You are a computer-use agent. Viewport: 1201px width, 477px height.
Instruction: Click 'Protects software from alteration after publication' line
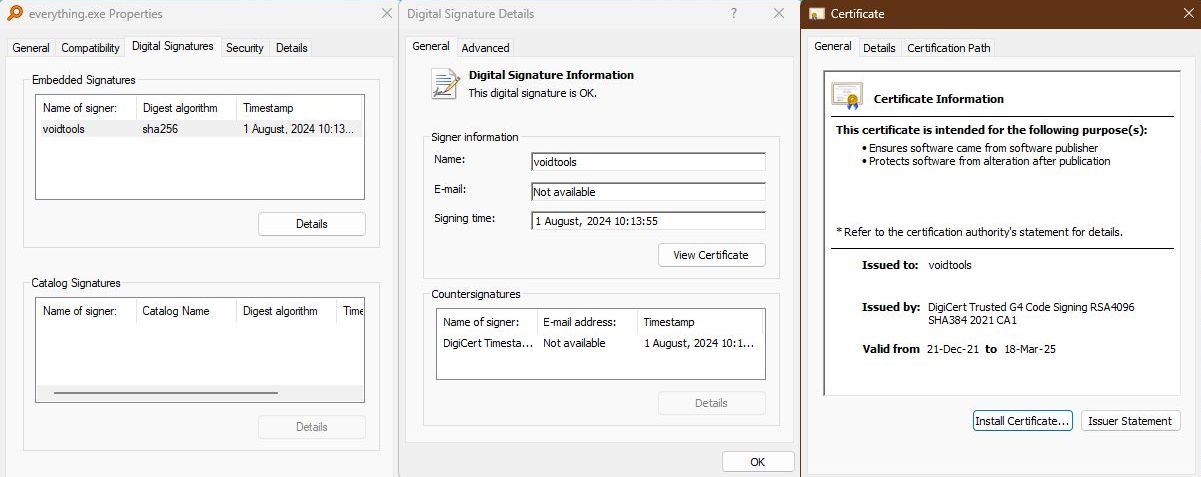pos(989,161)
